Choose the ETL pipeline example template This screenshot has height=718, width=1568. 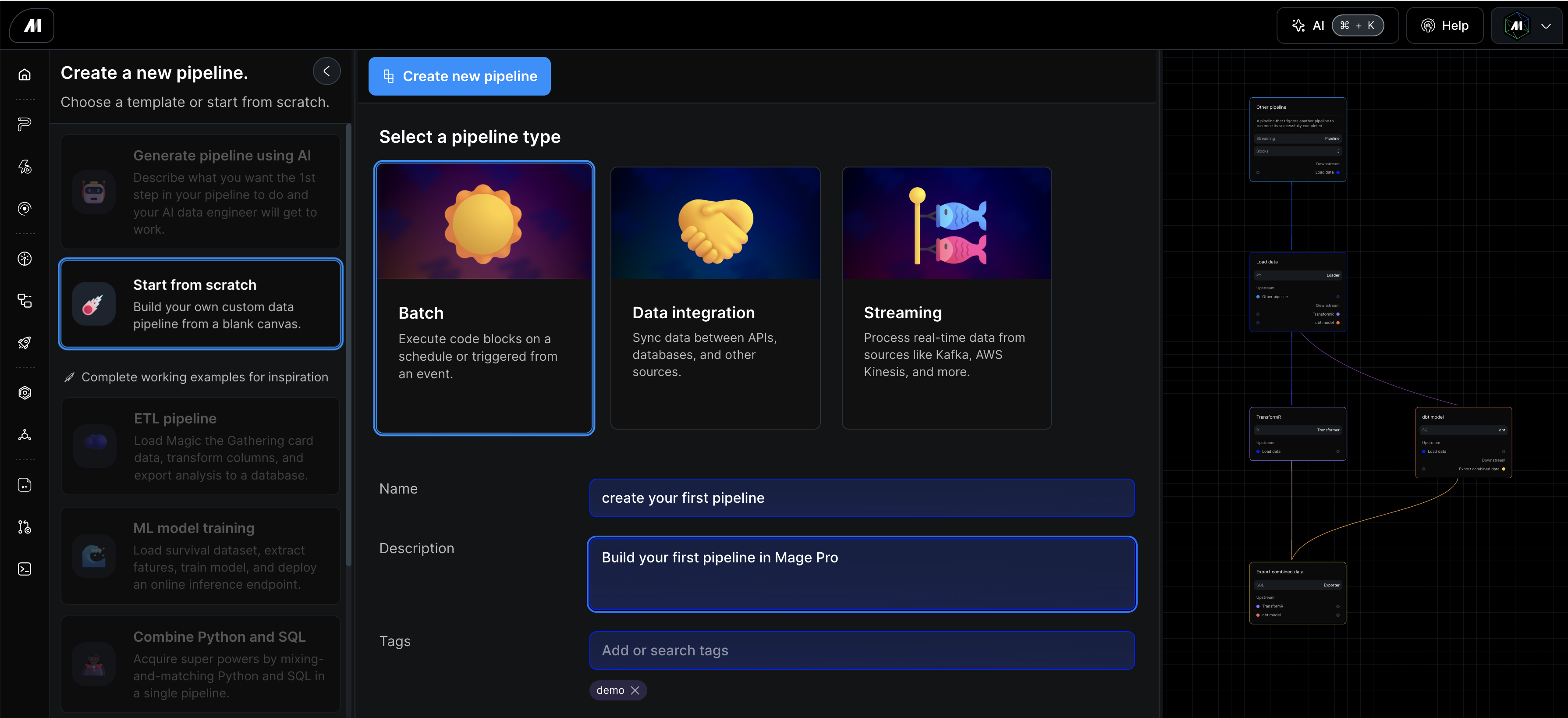coord(201,446)
